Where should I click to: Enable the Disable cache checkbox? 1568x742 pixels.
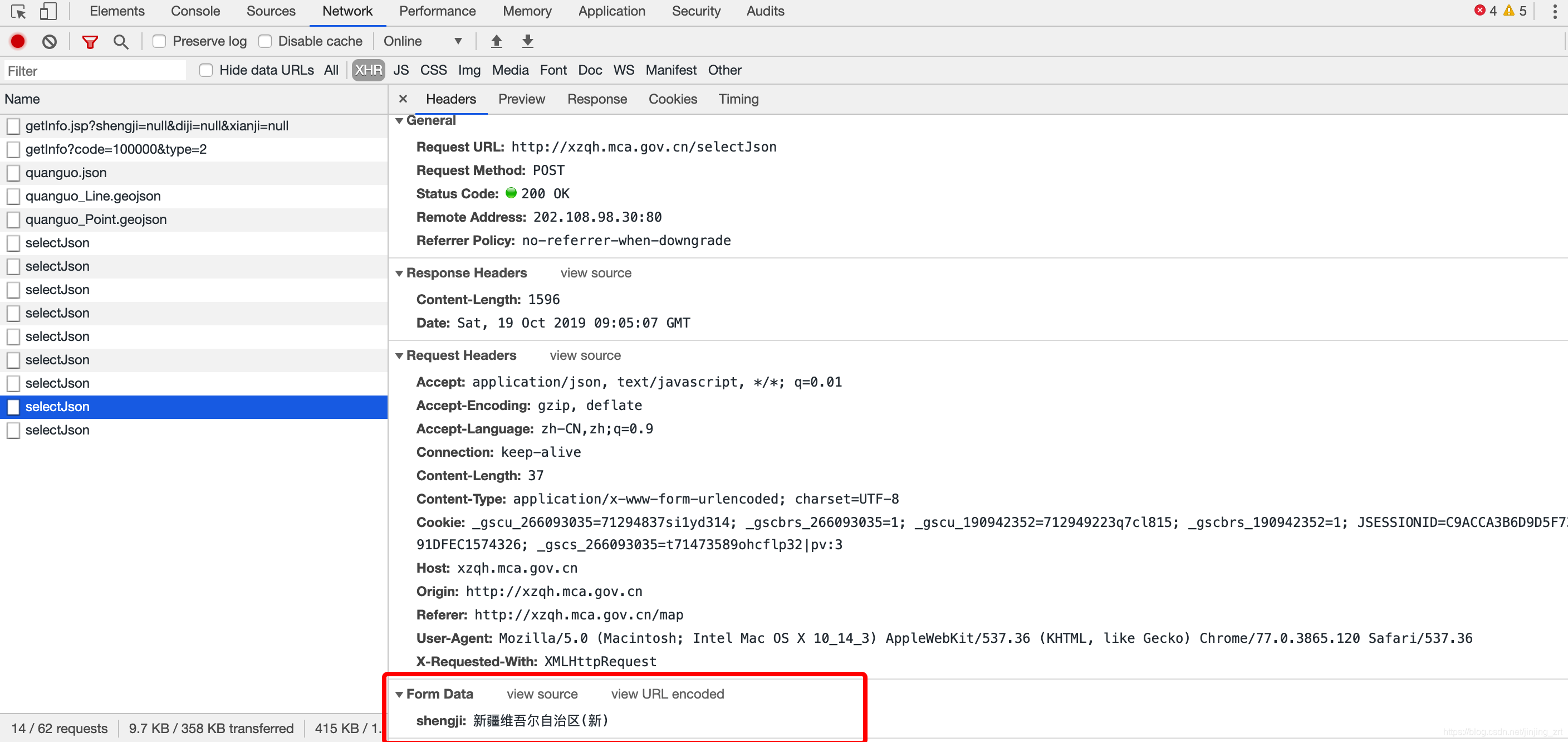(x=264, y=41)
